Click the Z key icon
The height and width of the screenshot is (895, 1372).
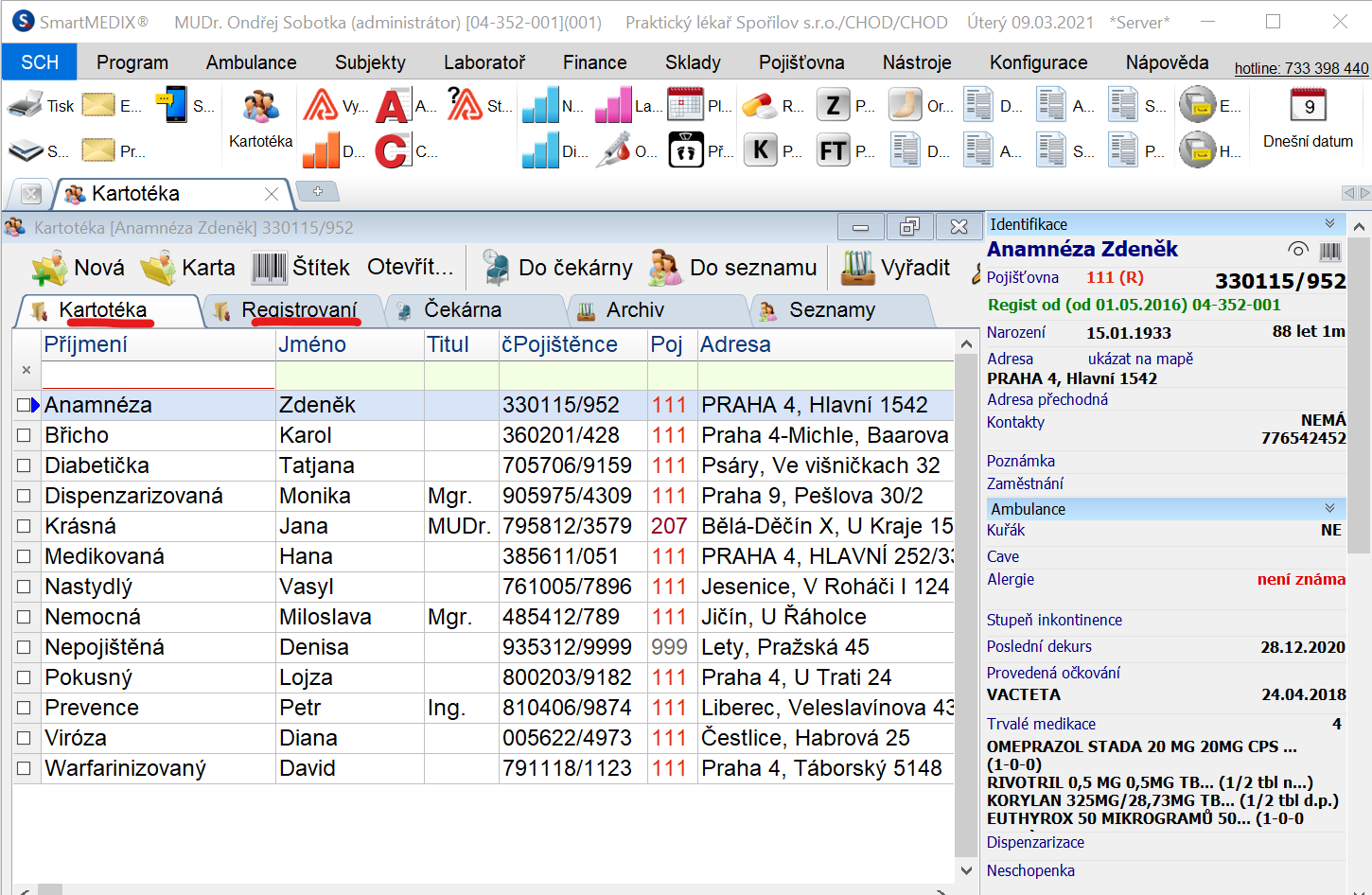point(833,105)
